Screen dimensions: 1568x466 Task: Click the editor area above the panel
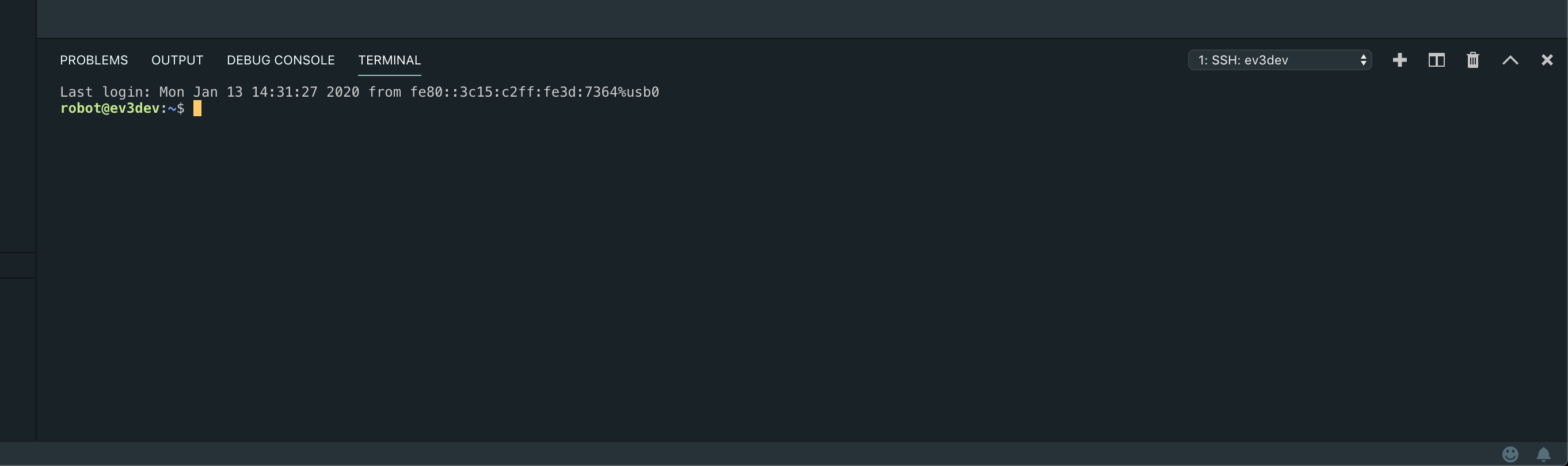click(x=791, y=18)
